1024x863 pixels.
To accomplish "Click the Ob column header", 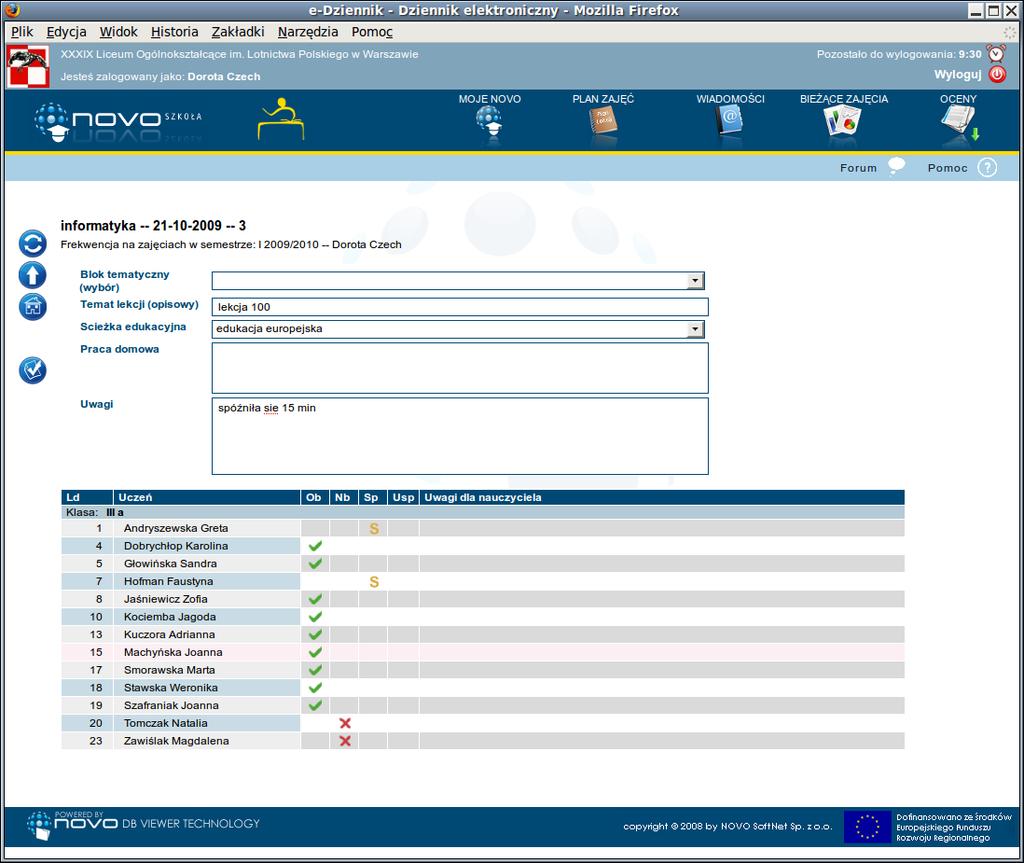I will pos(314,497).
